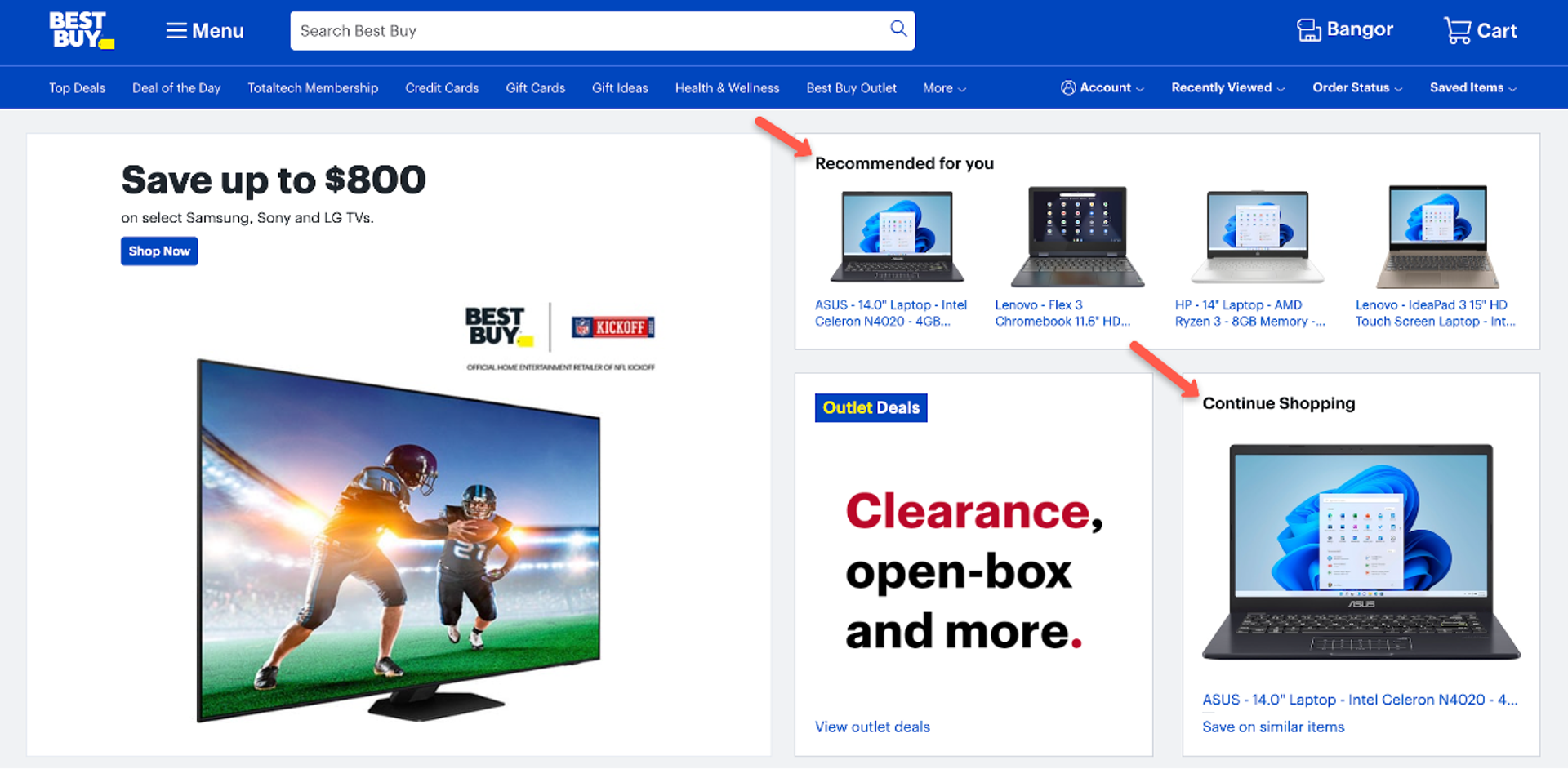The image size is (1568, 769).
Task: Open Credit Cards page
Action: (442, 88)
